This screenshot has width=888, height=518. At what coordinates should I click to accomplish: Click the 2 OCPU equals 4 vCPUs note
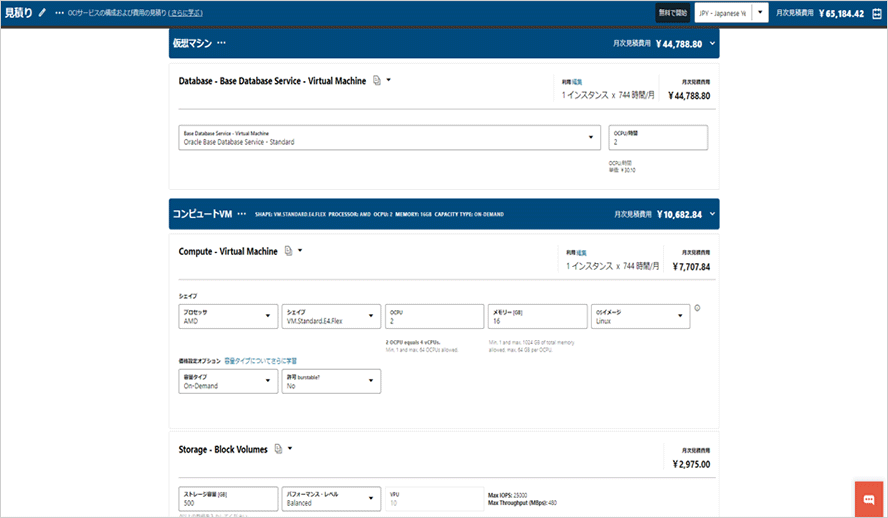[x=413, y=343]
